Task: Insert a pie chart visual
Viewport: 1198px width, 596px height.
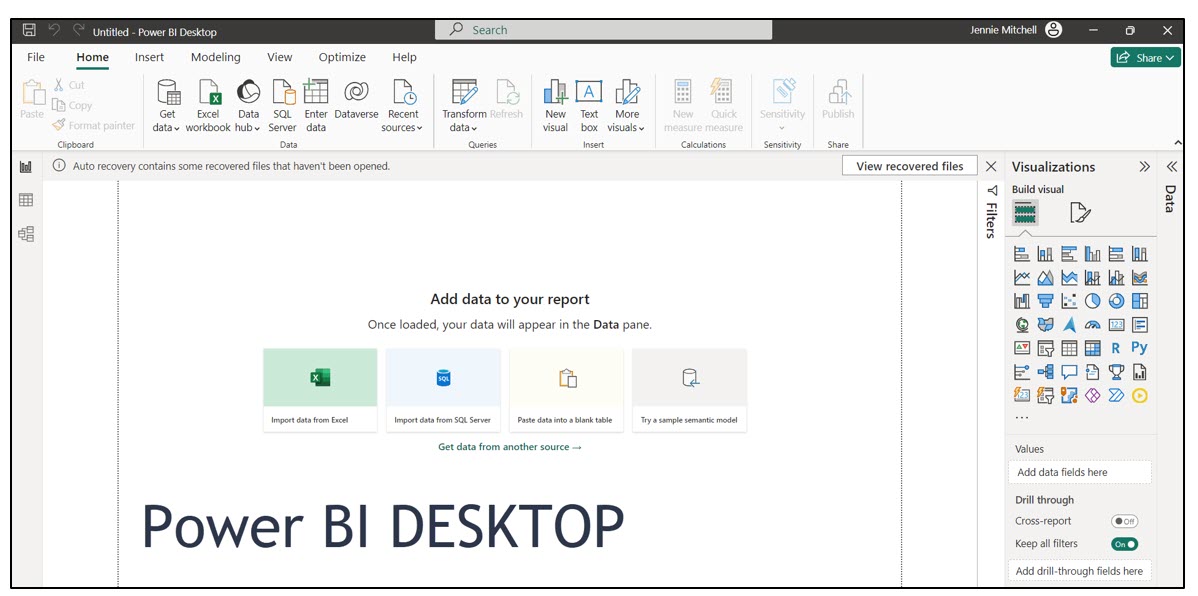Action: pyautogui.click(x=1093, y=301)
